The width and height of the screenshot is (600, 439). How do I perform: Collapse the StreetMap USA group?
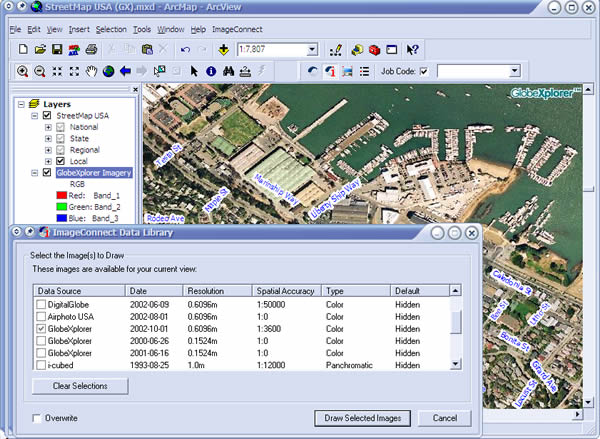[34, 116]
